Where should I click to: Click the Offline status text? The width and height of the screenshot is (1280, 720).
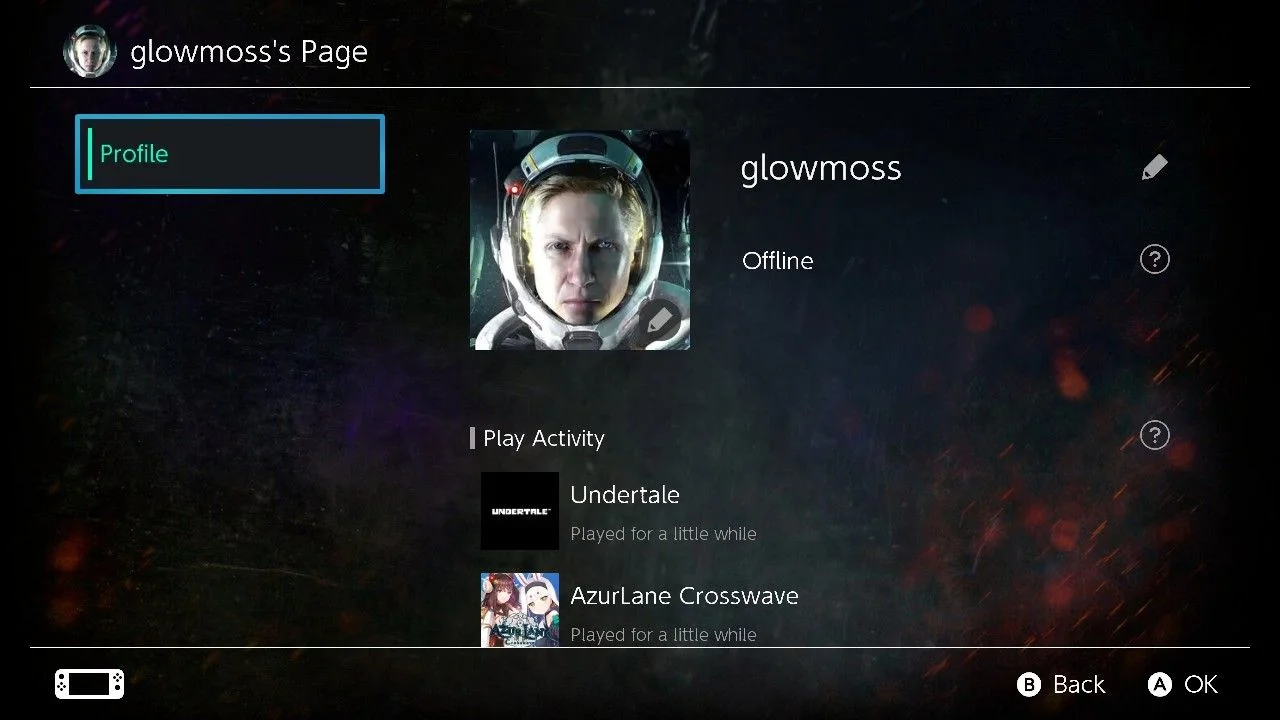[778, 261]
